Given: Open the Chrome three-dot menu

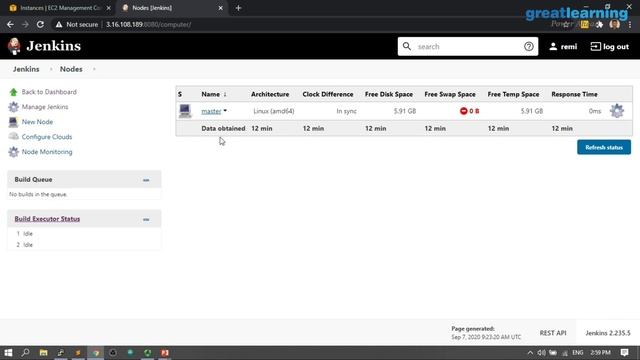Looking at the screenshot, I should (x=630, y=24).
